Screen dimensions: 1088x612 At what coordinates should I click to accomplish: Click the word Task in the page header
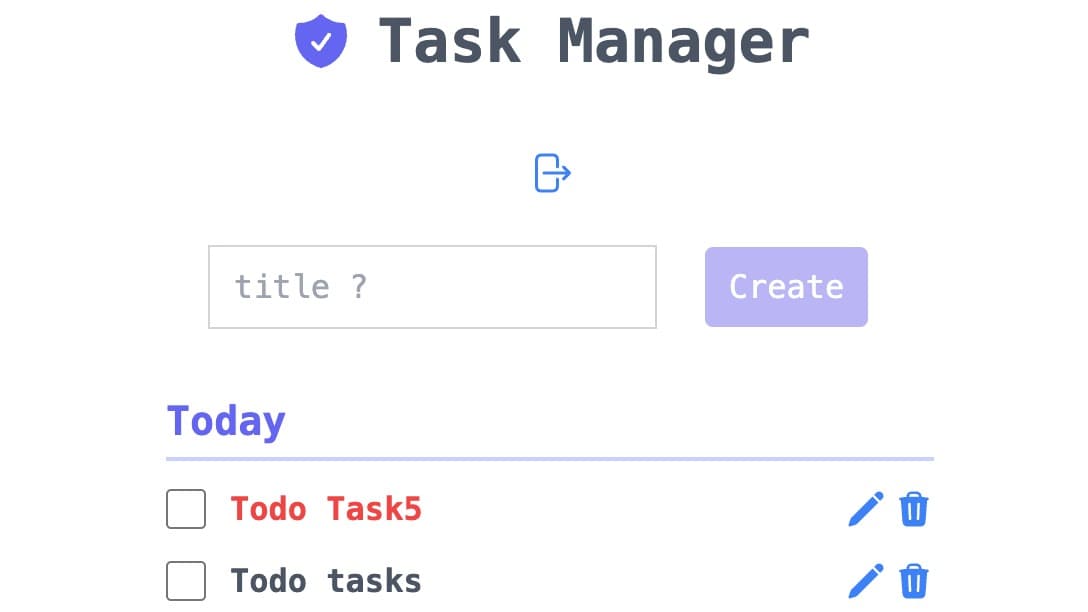click(450, 42)
